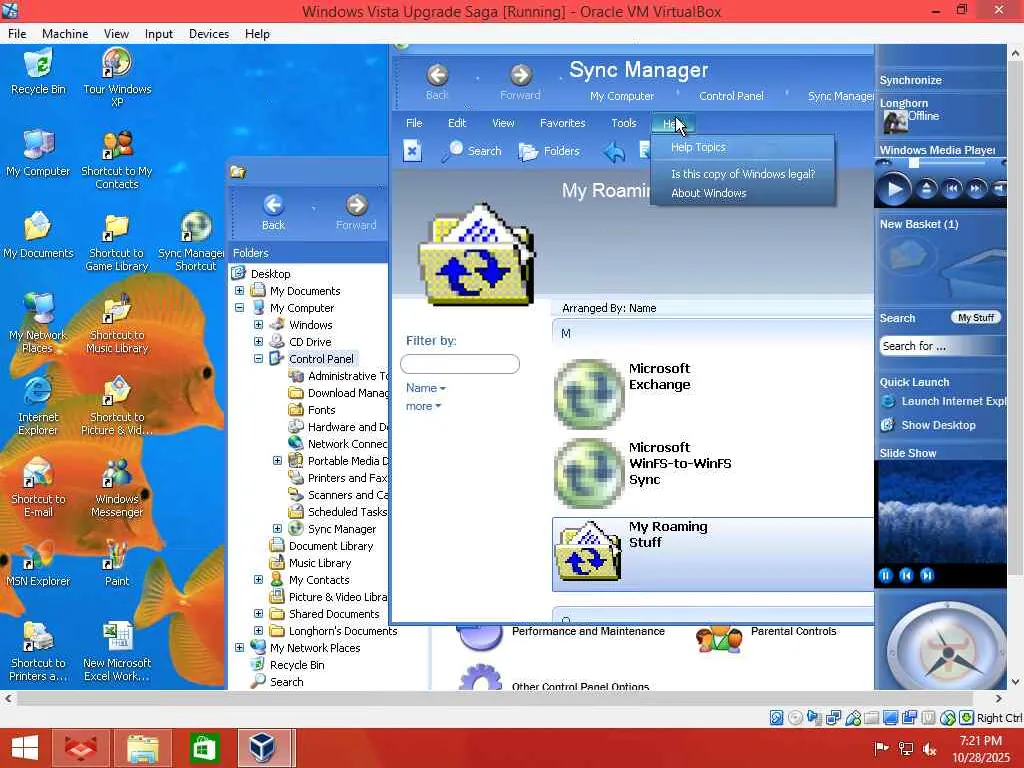Open Shortcut to Music Library icon
1024x768 pixels.
click(117, 324)
